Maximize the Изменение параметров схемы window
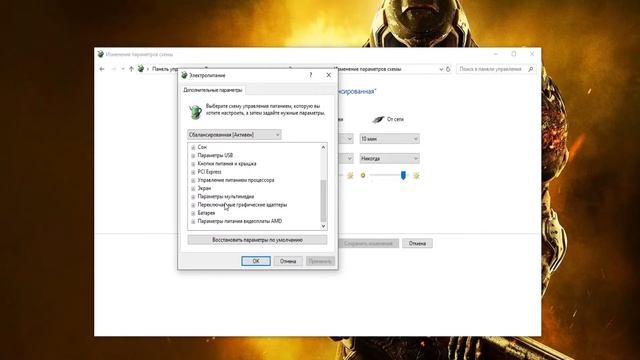640x360 pixels. click(514, 54)
